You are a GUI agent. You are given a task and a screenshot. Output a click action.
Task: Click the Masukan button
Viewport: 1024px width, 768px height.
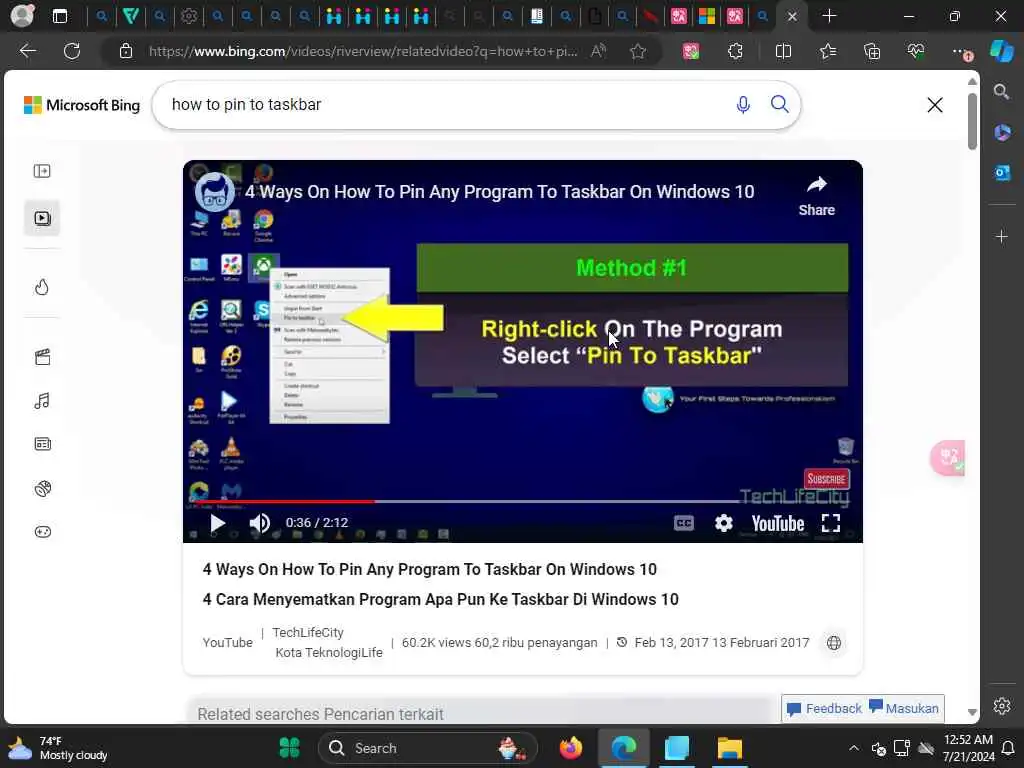click(904, 709)
